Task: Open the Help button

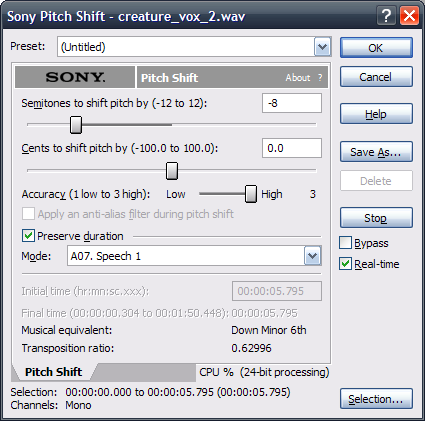Action: click(376, 114)
